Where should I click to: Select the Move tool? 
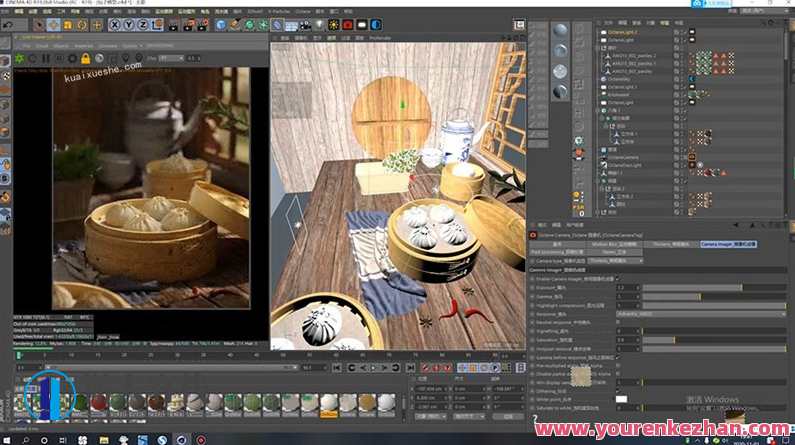click(53, 24)
